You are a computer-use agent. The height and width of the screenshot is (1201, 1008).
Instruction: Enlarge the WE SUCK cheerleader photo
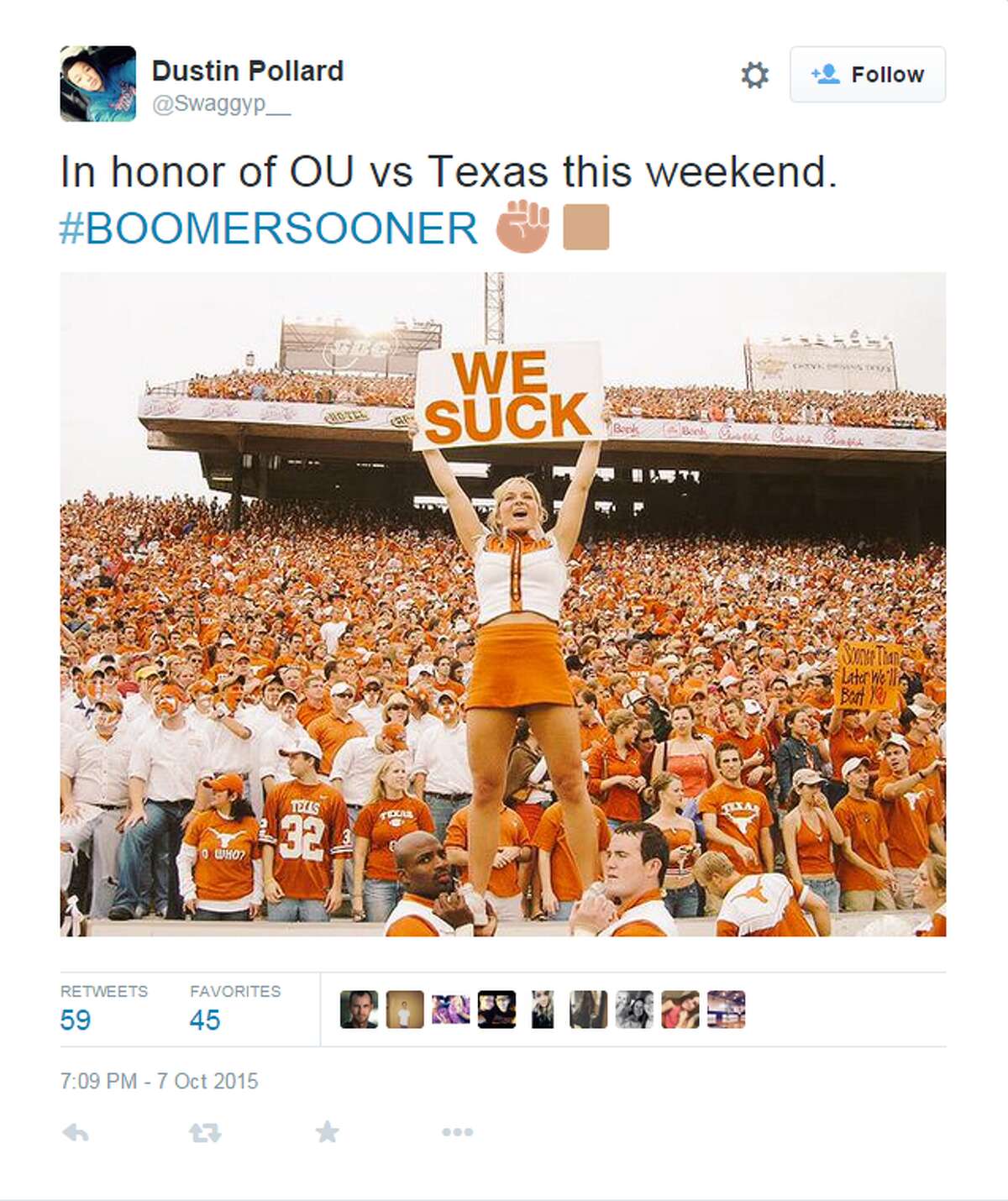tap(503, 604)
